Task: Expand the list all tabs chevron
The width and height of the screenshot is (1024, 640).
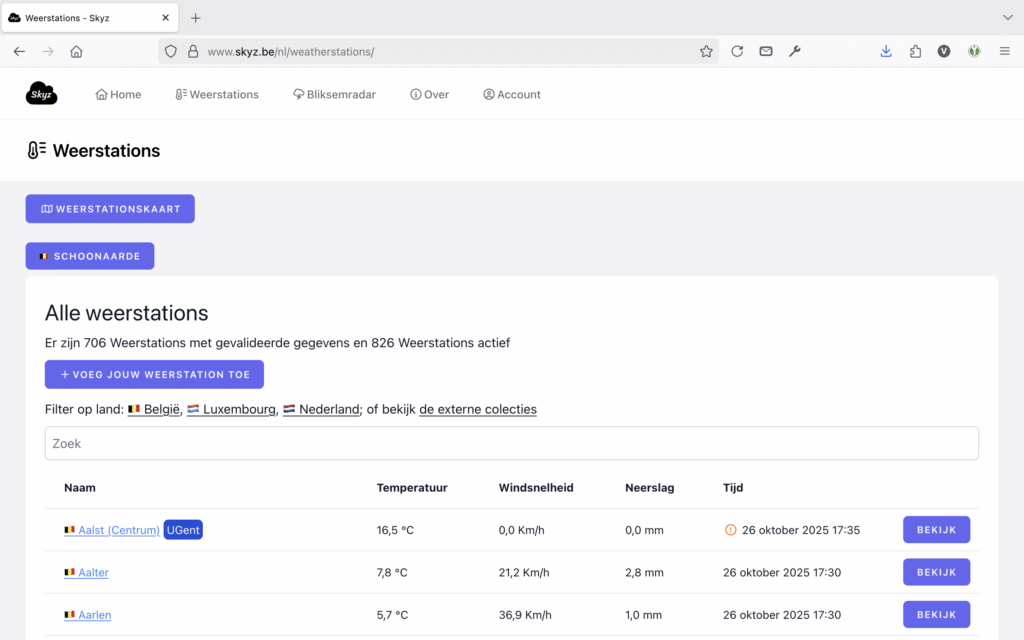Action: (1007, 18)
